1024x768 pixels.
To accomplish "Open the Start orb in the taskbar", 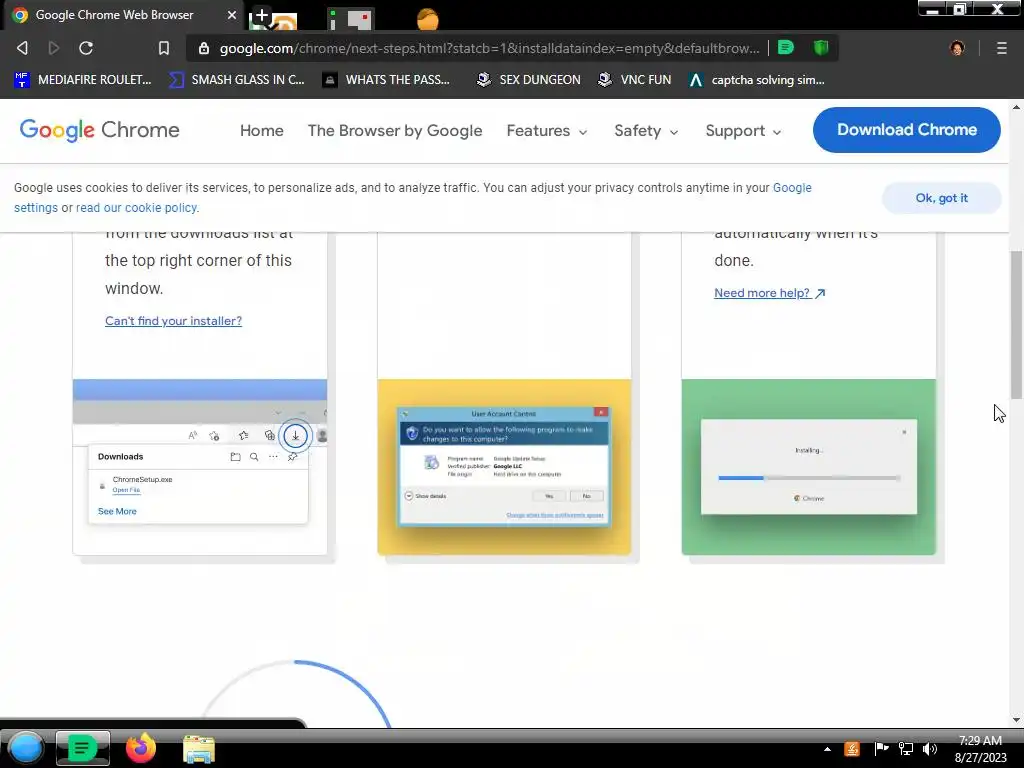I will click(26, 748).
